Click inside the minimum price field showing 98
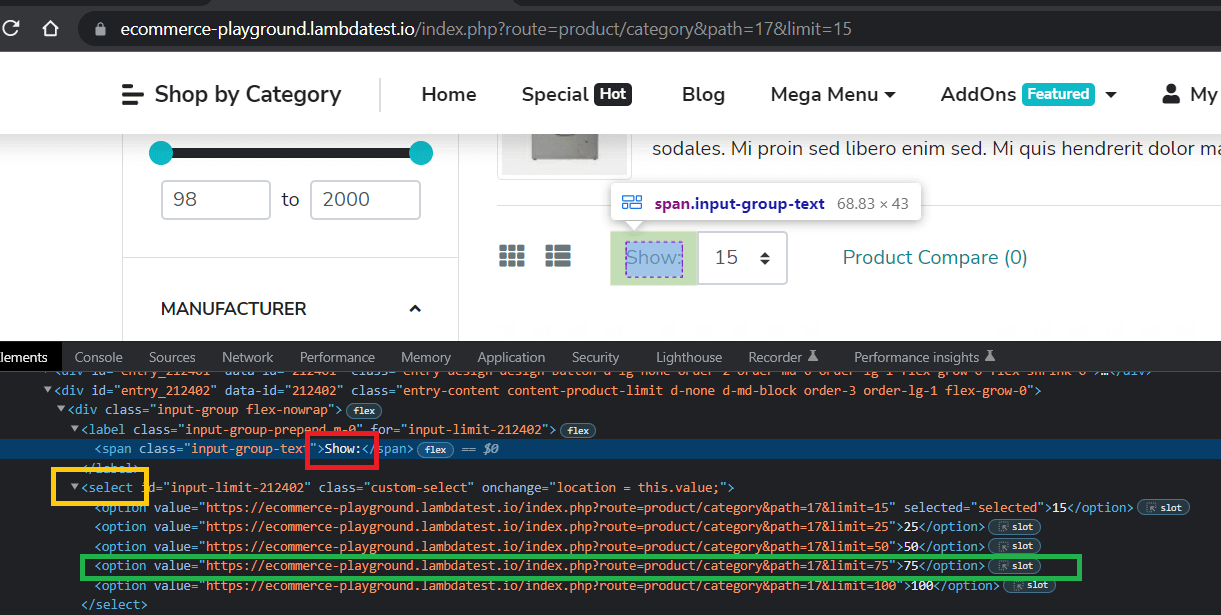Image resolution: width=1221 pixels, height=615 pixels. [x=215, y=200]
